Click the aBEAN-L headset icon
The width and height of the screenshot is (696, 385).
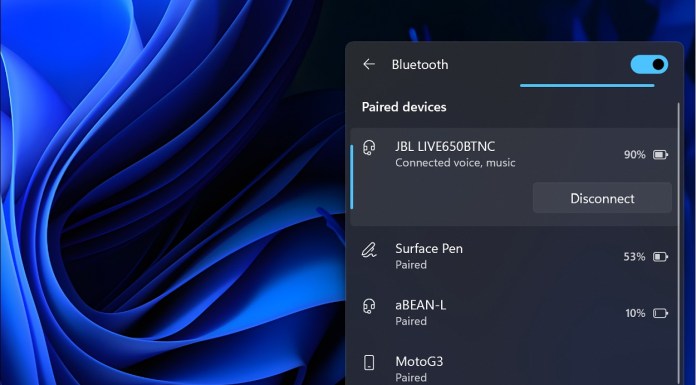[369, 306]
